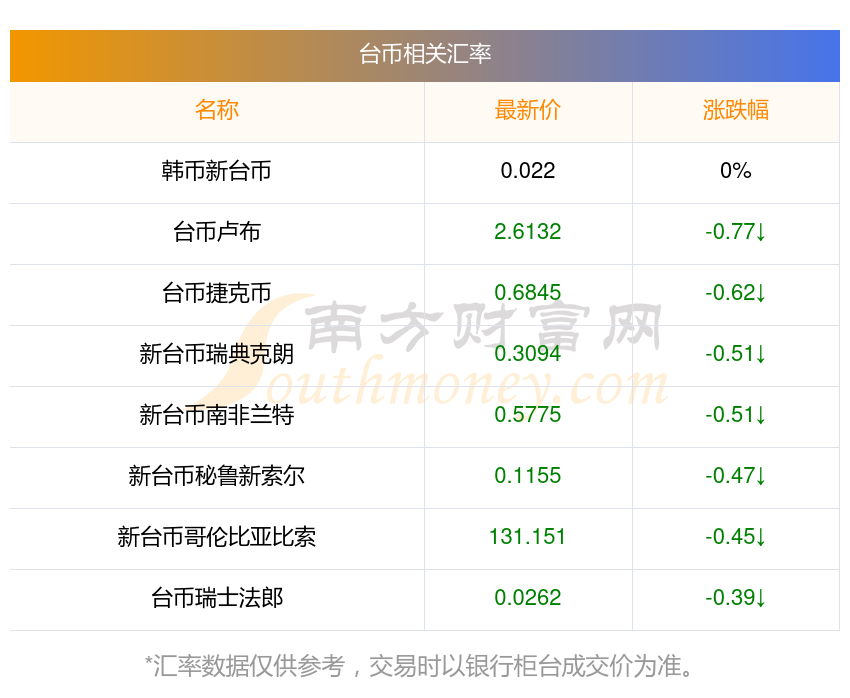
Task: Select the 台币瑞士法郎 row name
Action: point(217,598)
